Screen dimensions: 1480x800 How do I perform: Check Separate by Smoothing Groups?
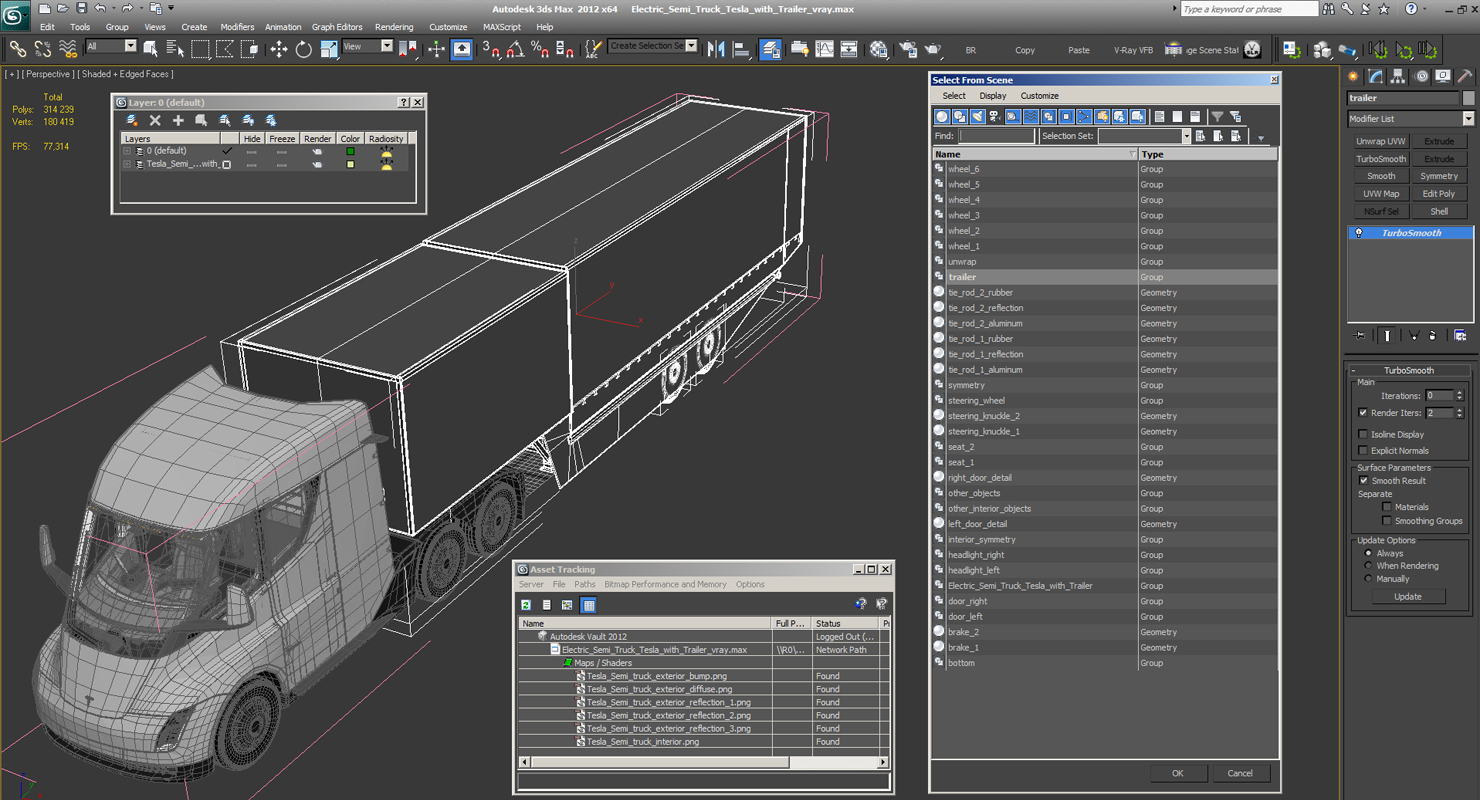[1386, 521]
